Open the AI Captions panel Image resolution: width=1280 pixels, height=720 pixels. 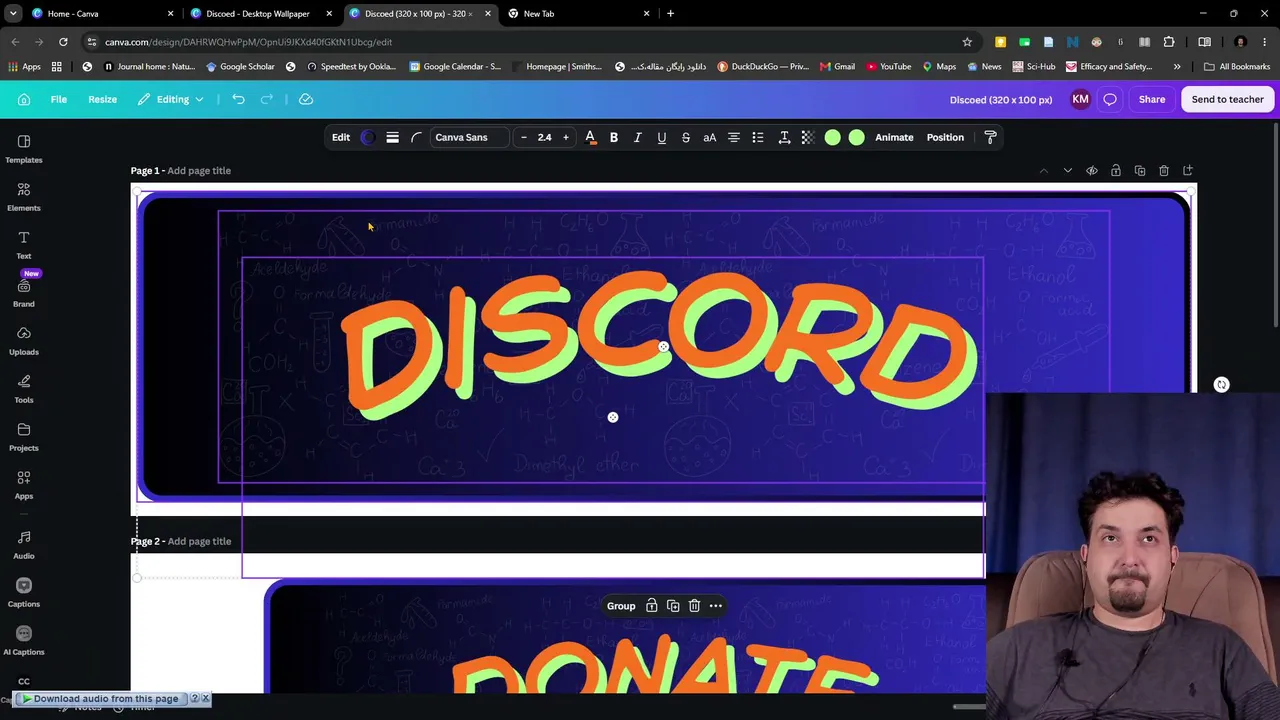click(x=24, y=640)
